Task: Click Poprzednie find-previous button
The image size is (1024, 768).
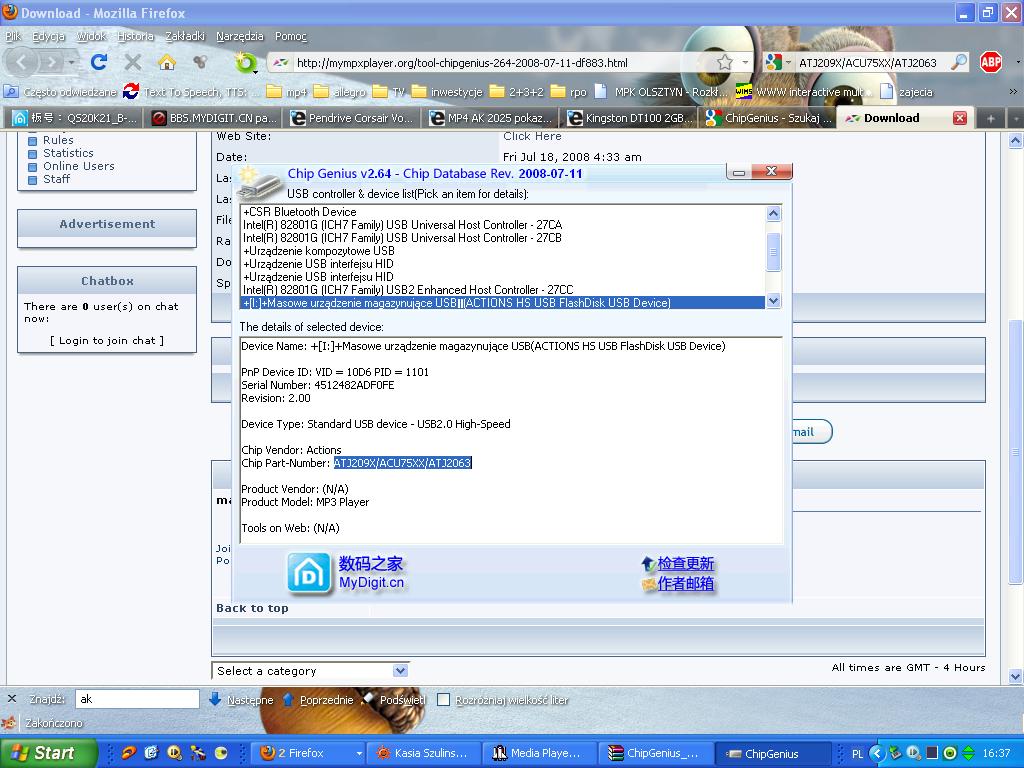Action: point(318,699)
